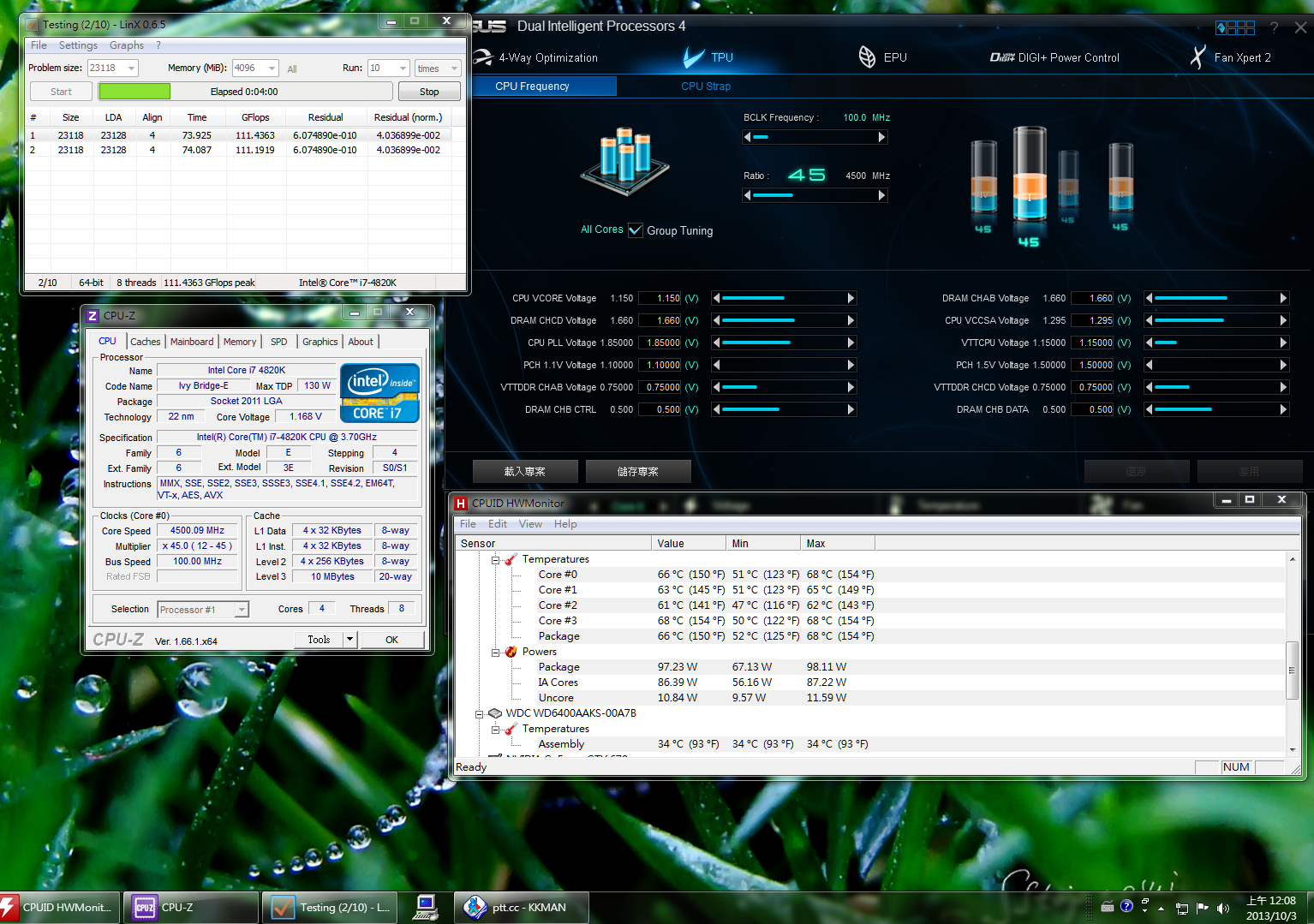Select the tallest core cylinder graphic

click(1030, 176)
